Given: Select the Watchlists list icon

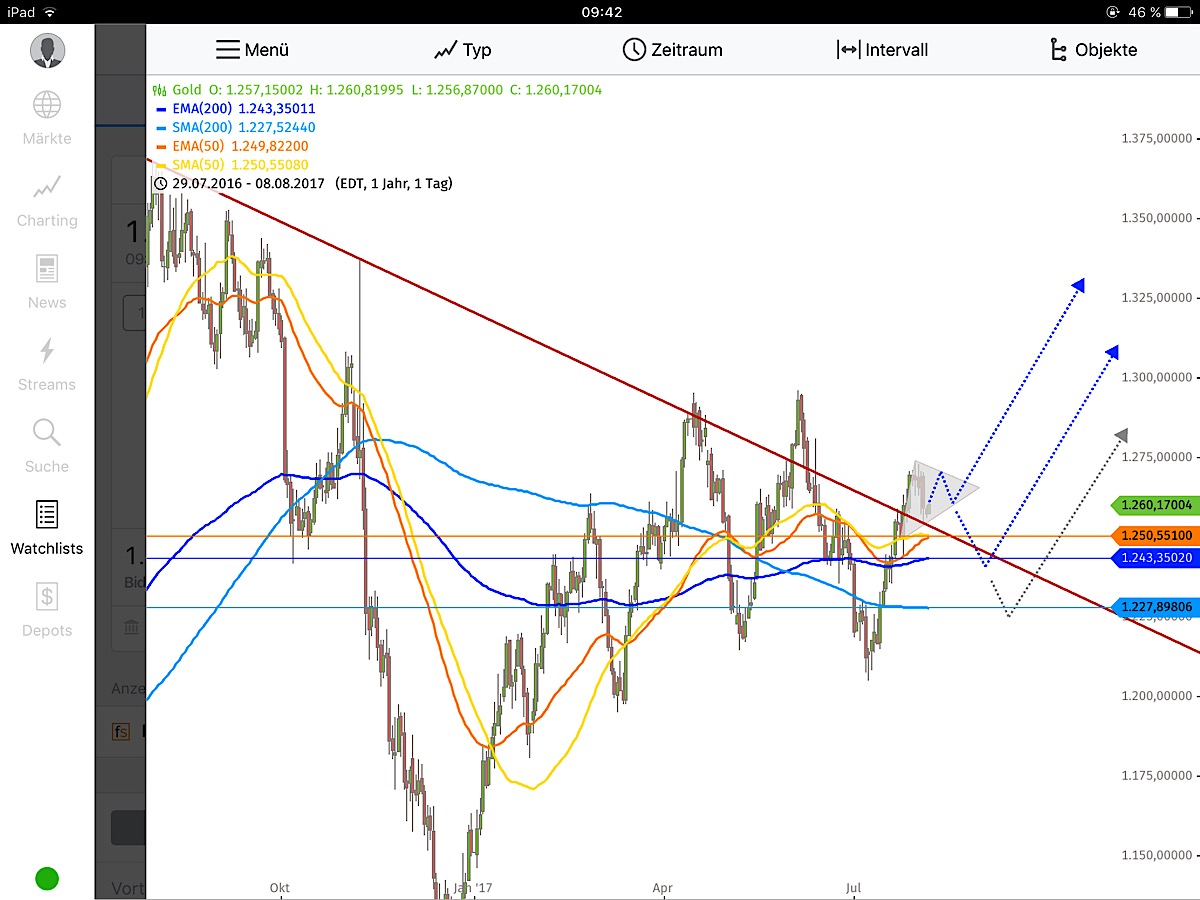Looking at the screenshot, I should tap(45, 516).
